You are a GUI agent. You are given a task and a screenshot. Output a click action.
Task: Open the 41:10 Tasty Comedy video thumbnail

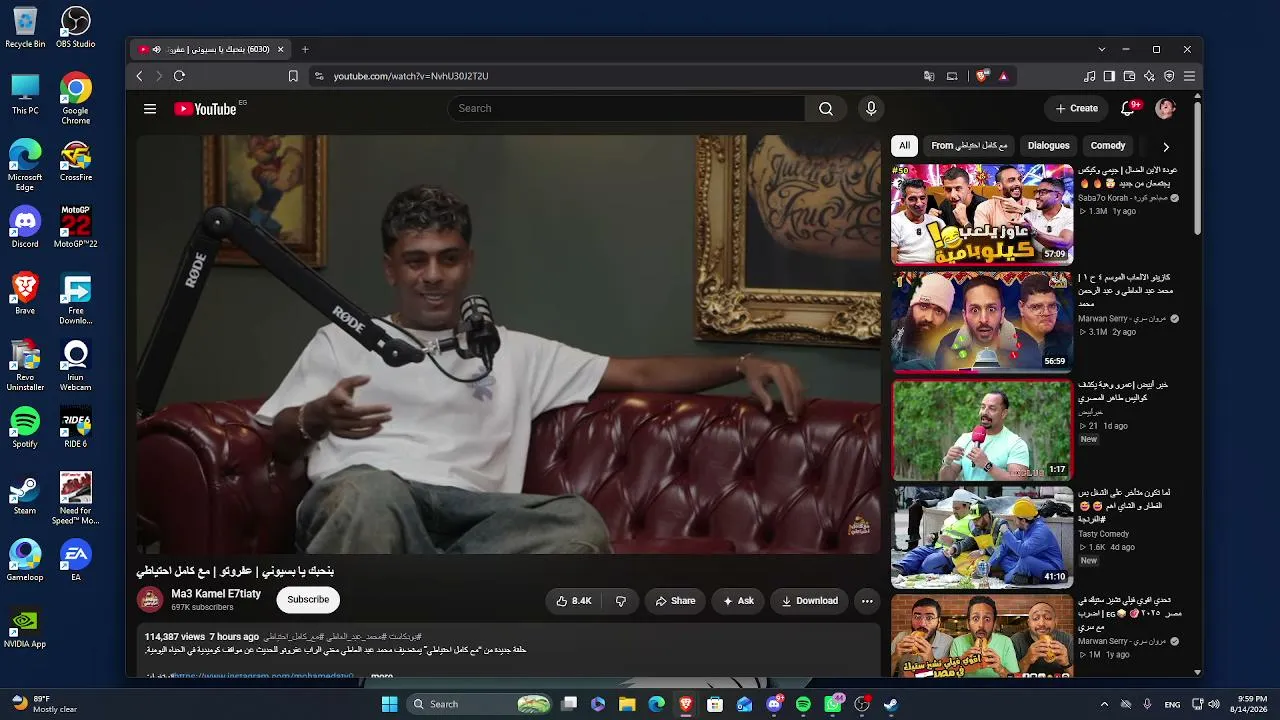coord(982,536)
